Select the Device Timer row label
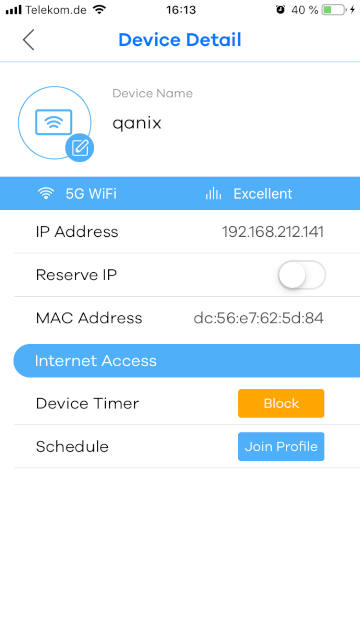Screen dimensions: 360x640 point(87,404)
